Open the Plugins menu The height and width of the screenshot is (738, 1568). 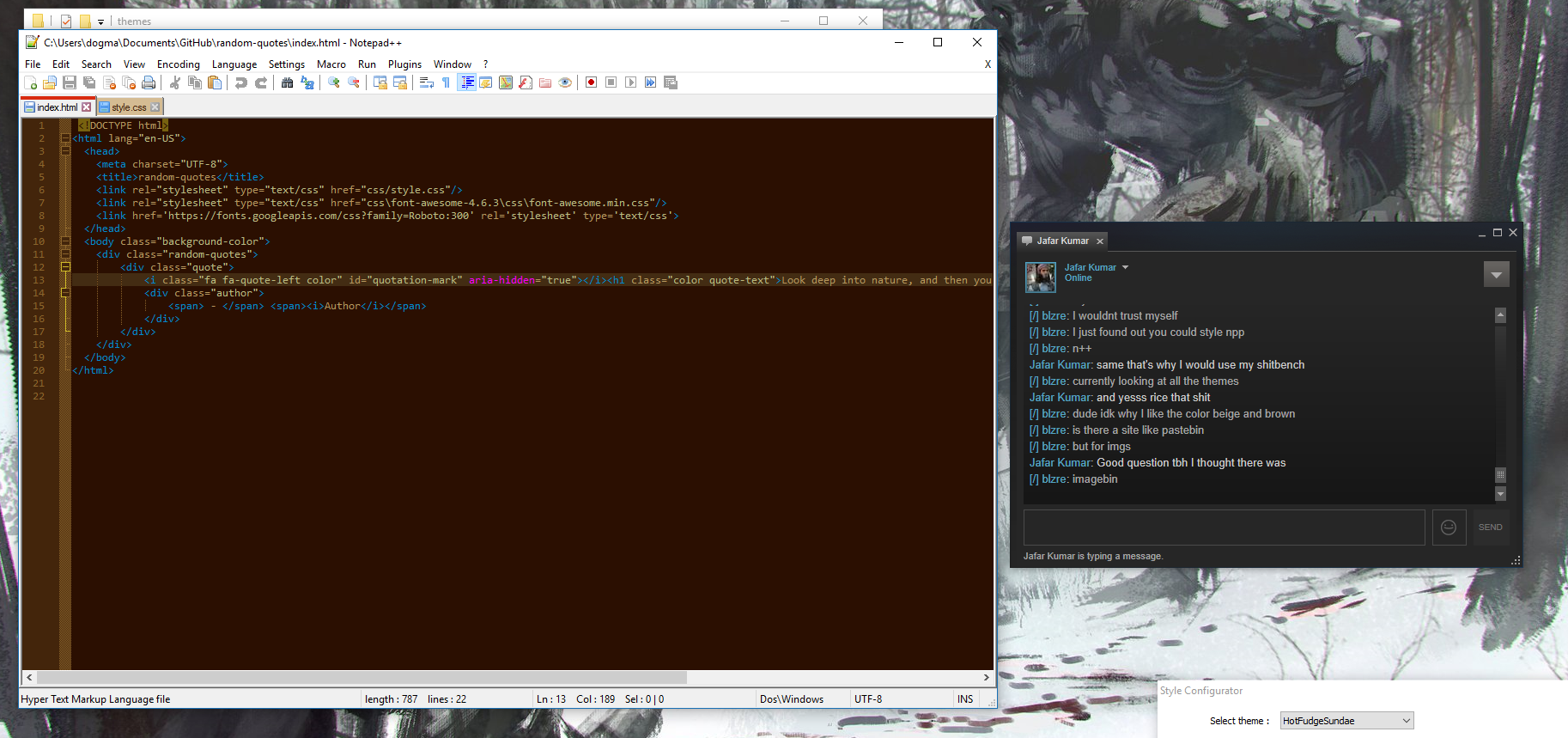point(404,64)
